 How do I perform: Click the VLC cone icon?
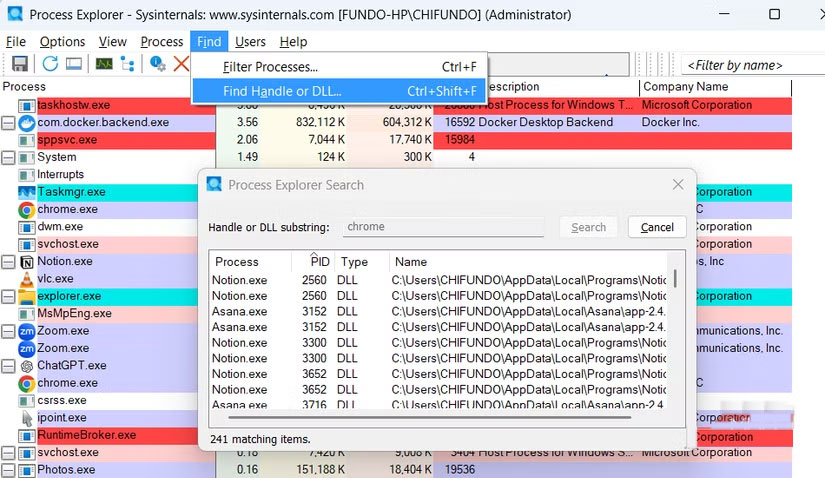pos(26,279)
